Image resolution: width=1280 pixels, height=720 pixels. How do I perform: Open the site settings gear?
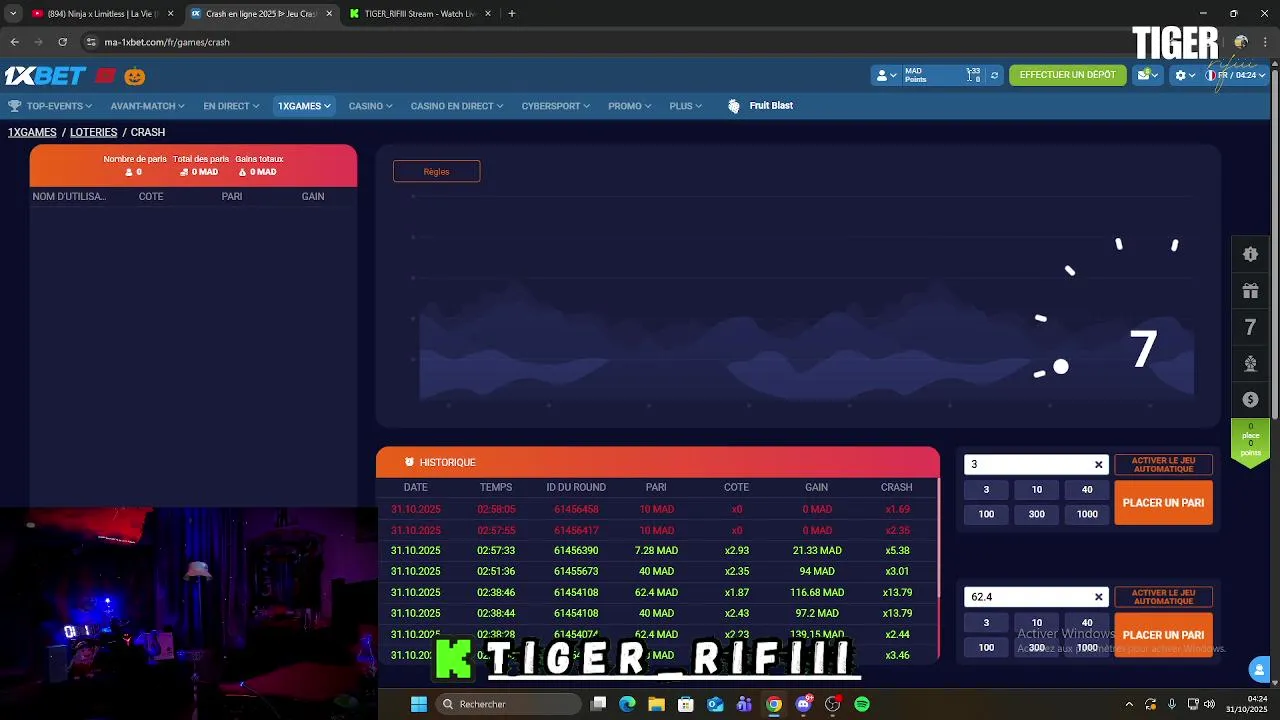coord(1180,75)
